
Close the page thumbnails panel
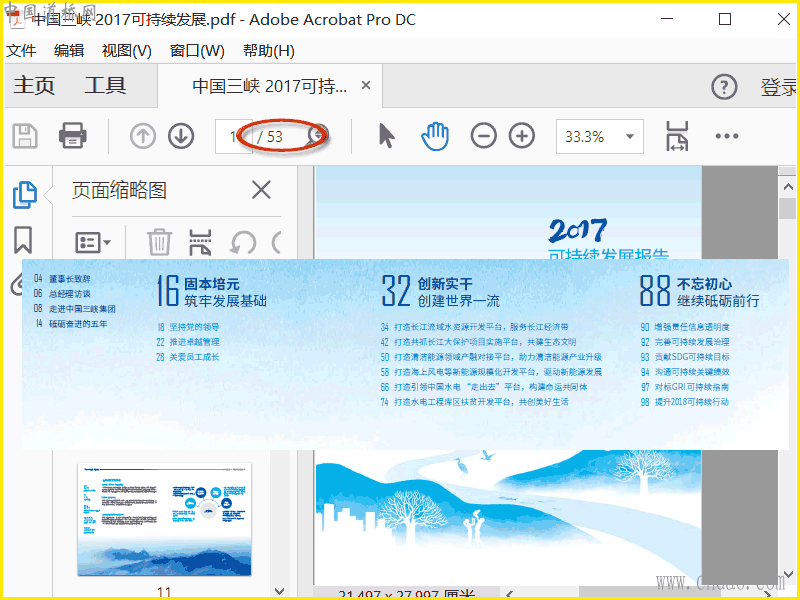point(261,190)
